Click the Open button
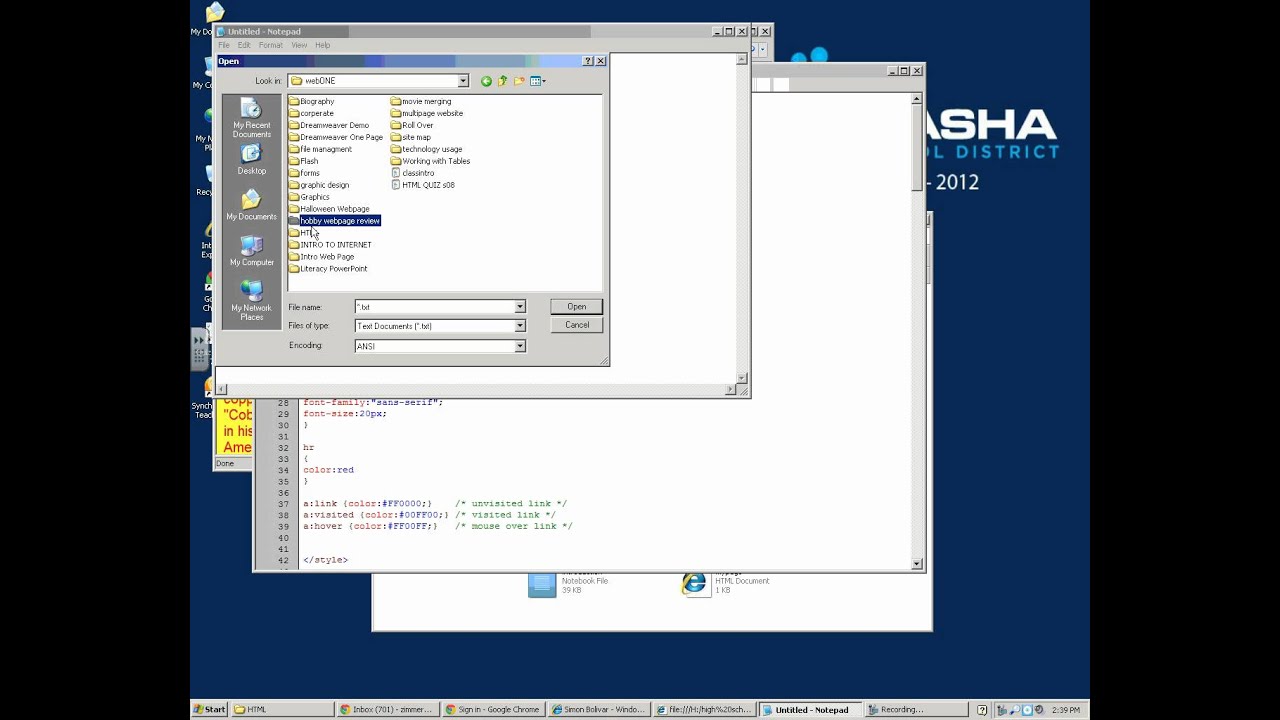The width and height of the screenshot is (1280, 720). (x=577, y=307)
